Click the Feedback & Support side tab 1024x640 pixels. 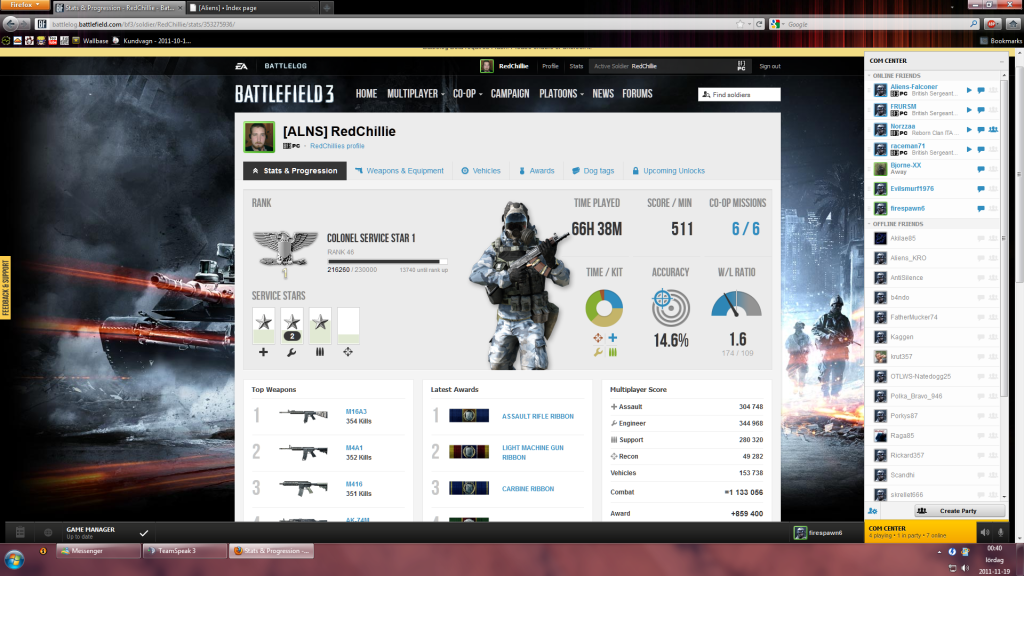point(5,287)
